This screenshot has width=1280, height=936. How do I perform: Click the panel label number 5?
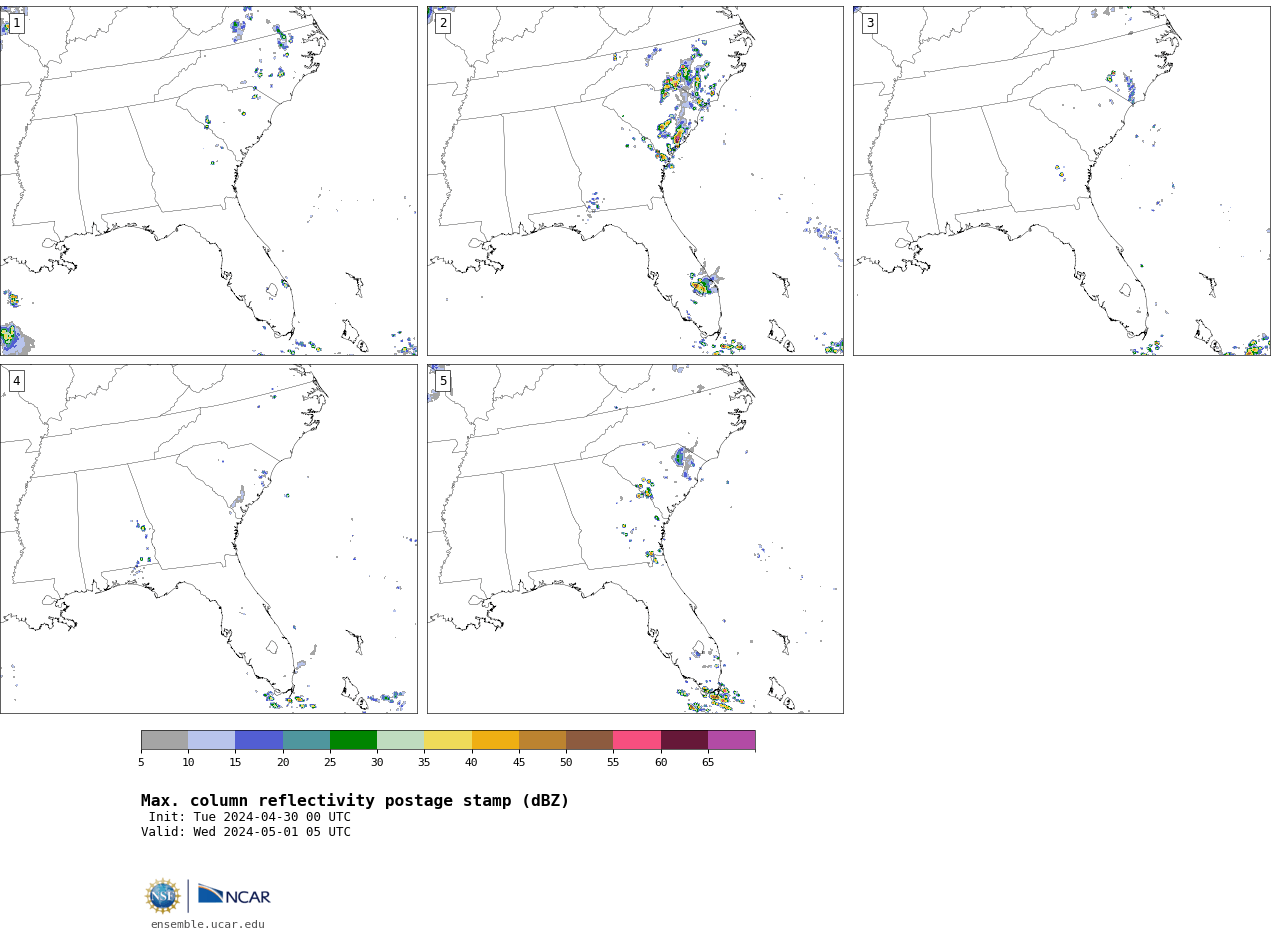(443, 381)
